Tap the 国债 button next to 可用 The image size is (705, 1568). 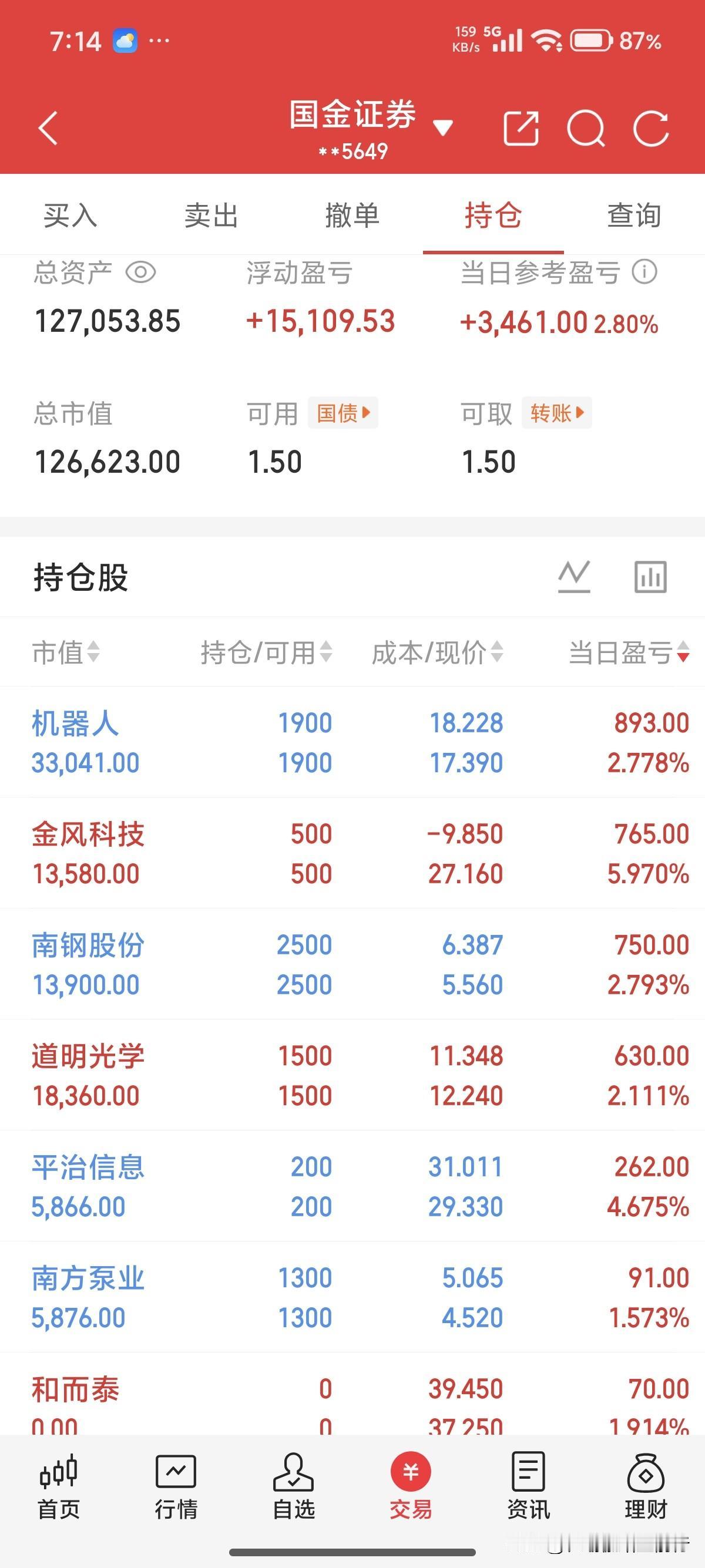[343, 413]
